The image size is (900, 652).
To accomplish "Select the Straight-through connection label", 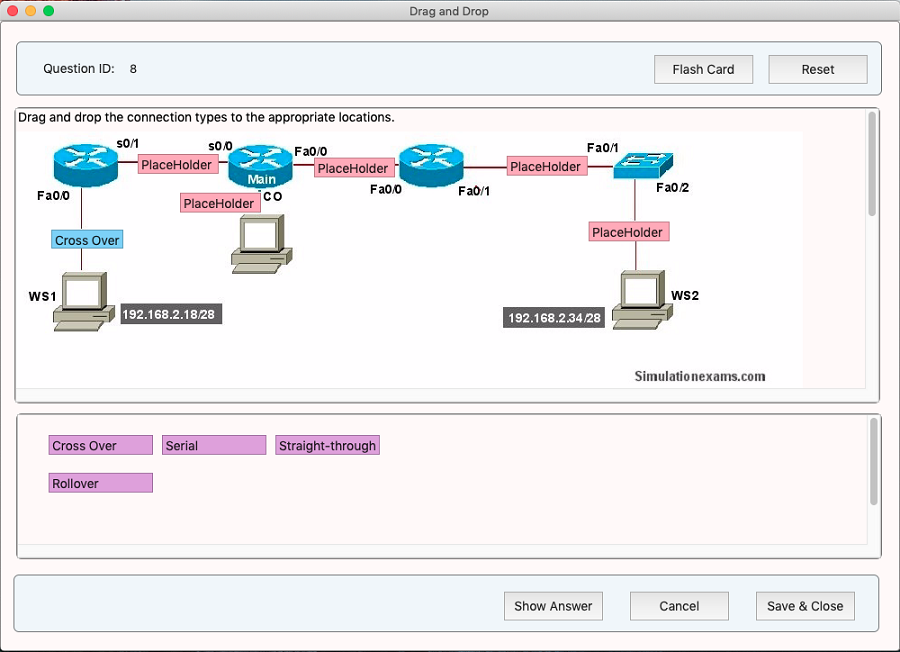I will click(x=327, y=445).
